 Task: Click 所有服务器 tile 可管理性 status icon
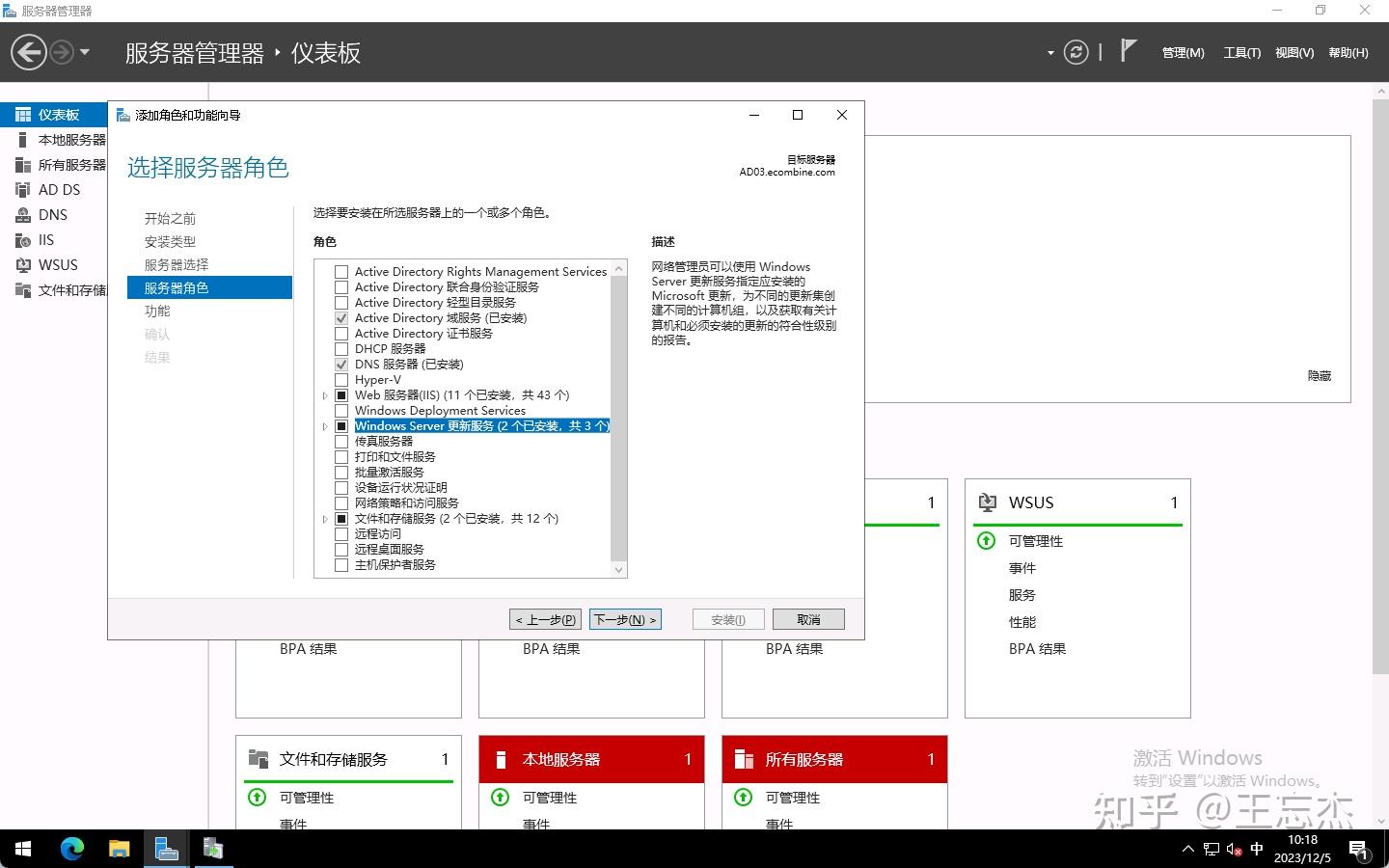(743, 798)
